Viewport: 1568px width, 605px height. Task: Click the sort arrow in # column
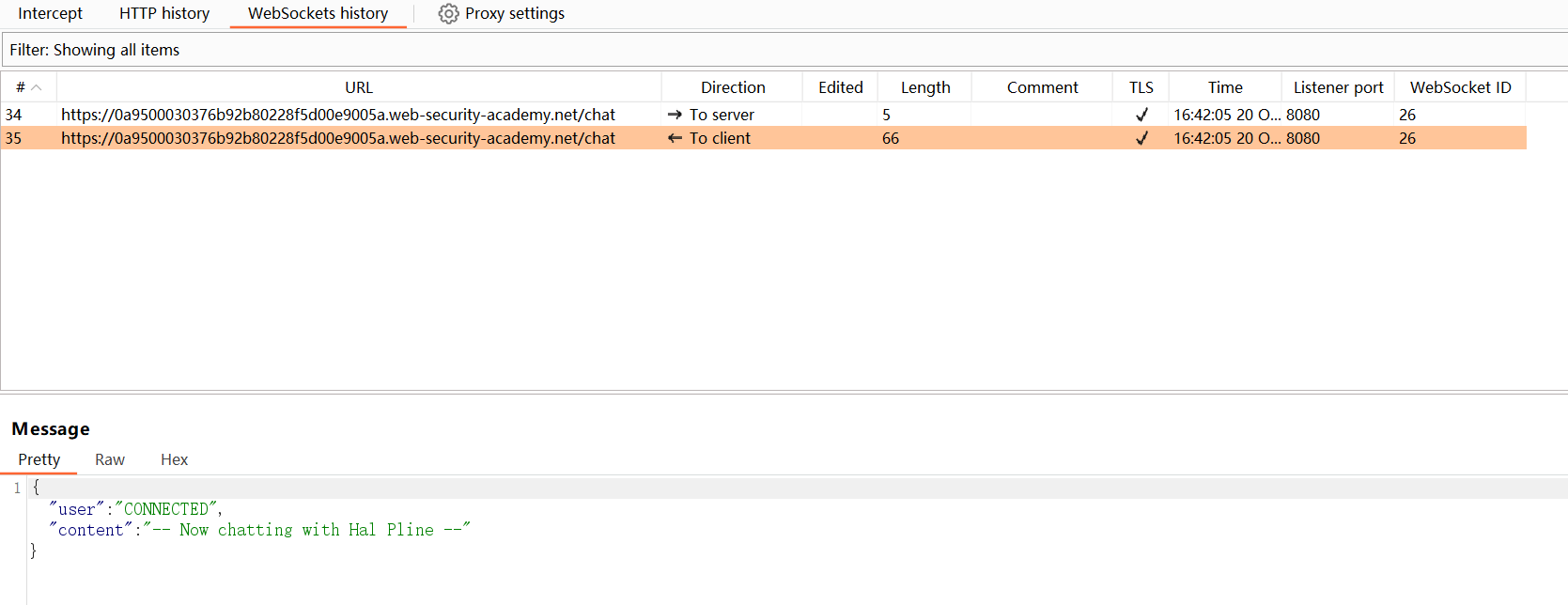tap(37, 87)
